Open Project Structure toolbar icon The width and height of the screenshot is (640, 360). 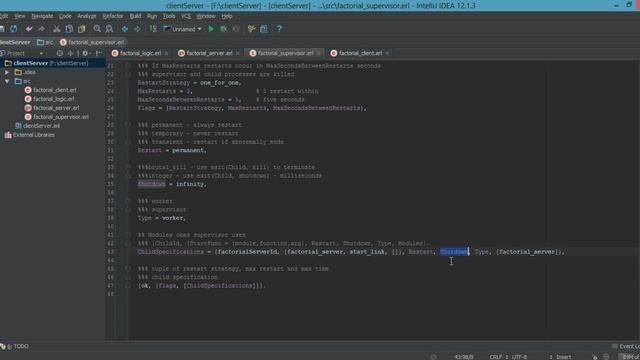(264, 29)
